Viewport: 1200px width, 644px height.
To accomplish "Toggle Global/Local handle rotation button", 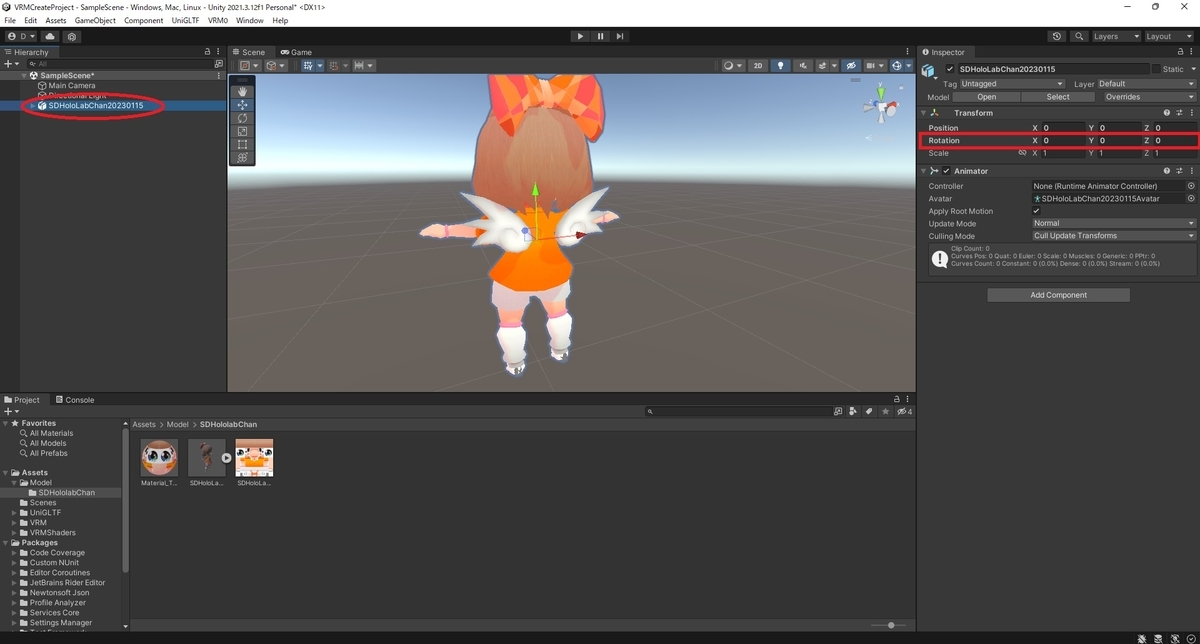I will coord(275,66).
